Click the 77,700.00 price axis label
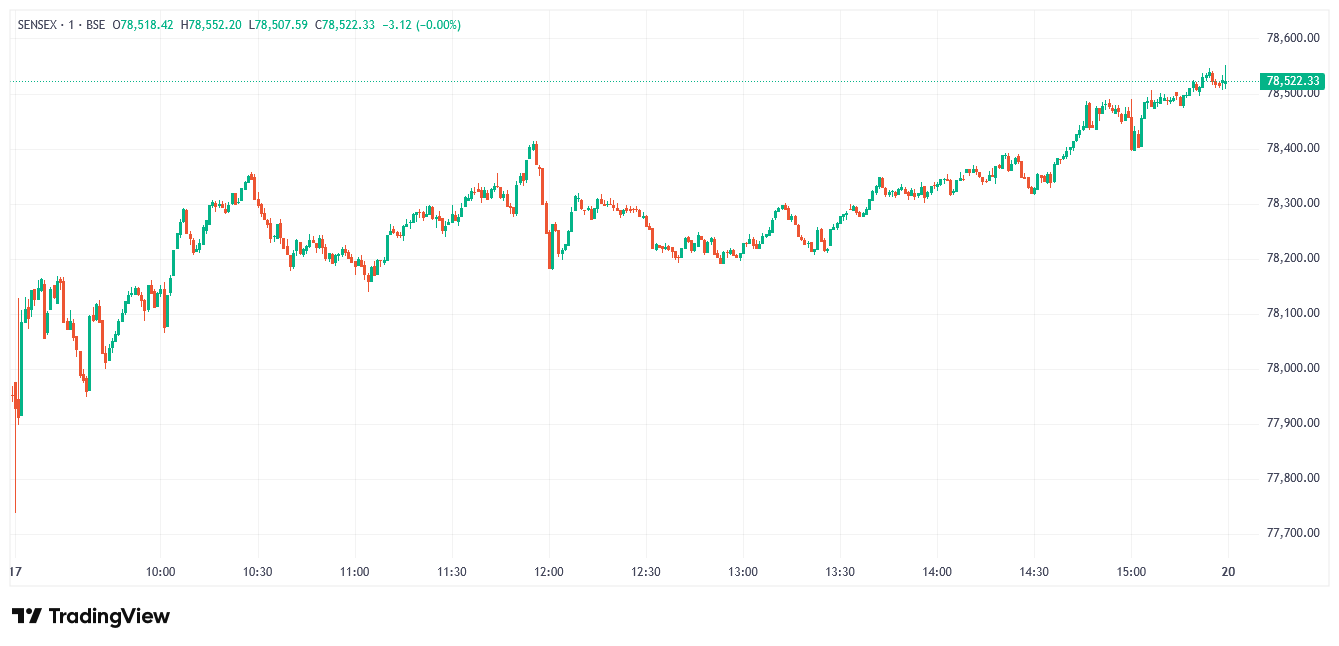The height and width of the screenshot is (646, 1339). [1293, 533]
